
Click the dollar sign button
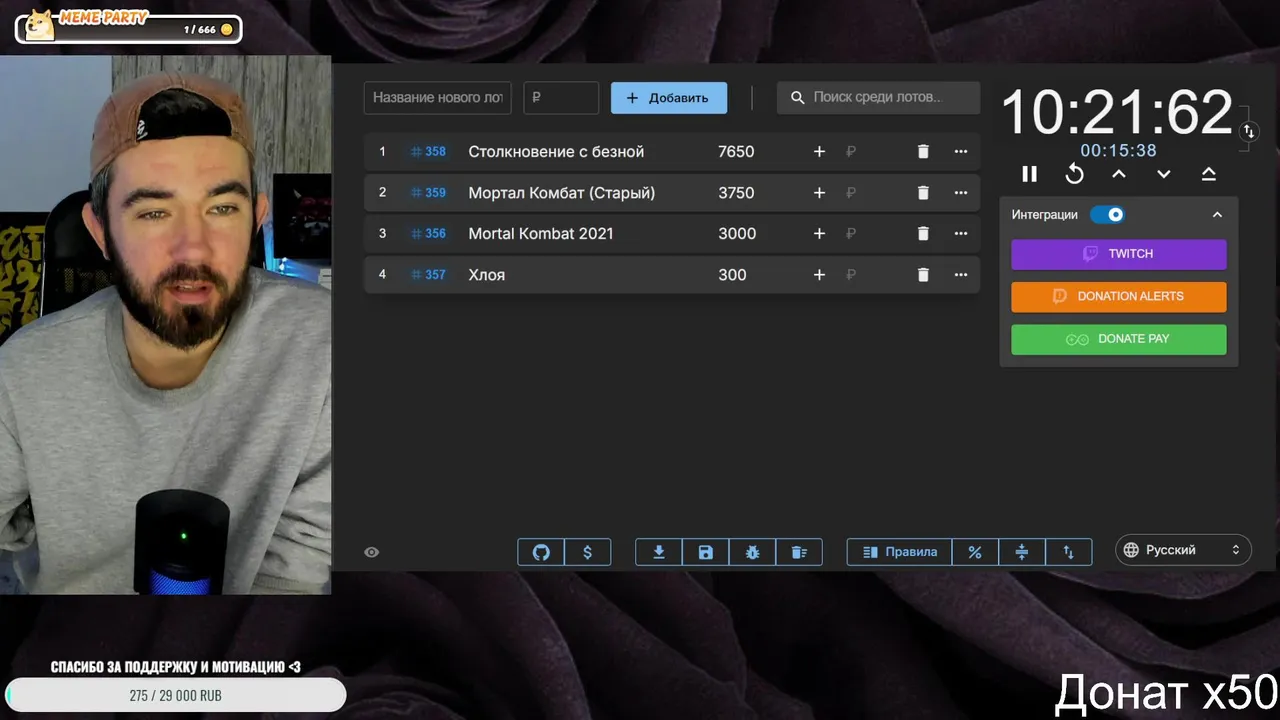point(587,552)
